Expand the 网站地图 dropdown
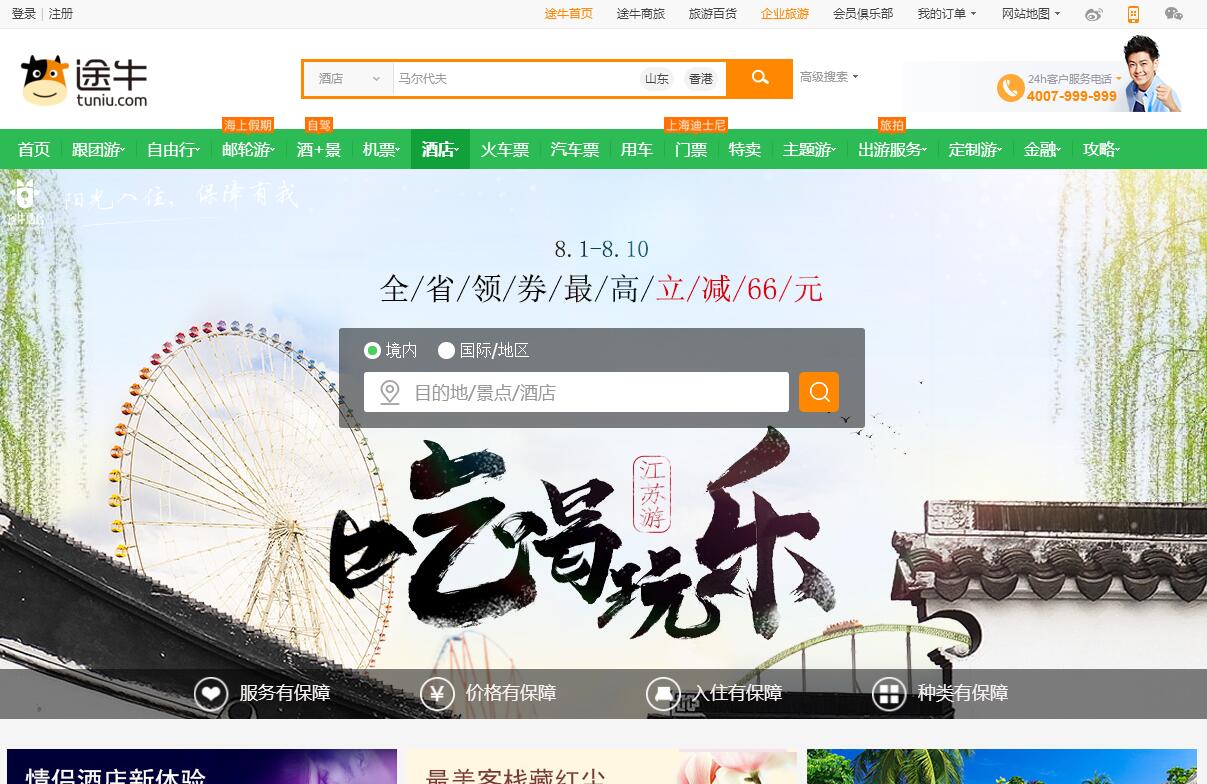 click(1030, 14)
